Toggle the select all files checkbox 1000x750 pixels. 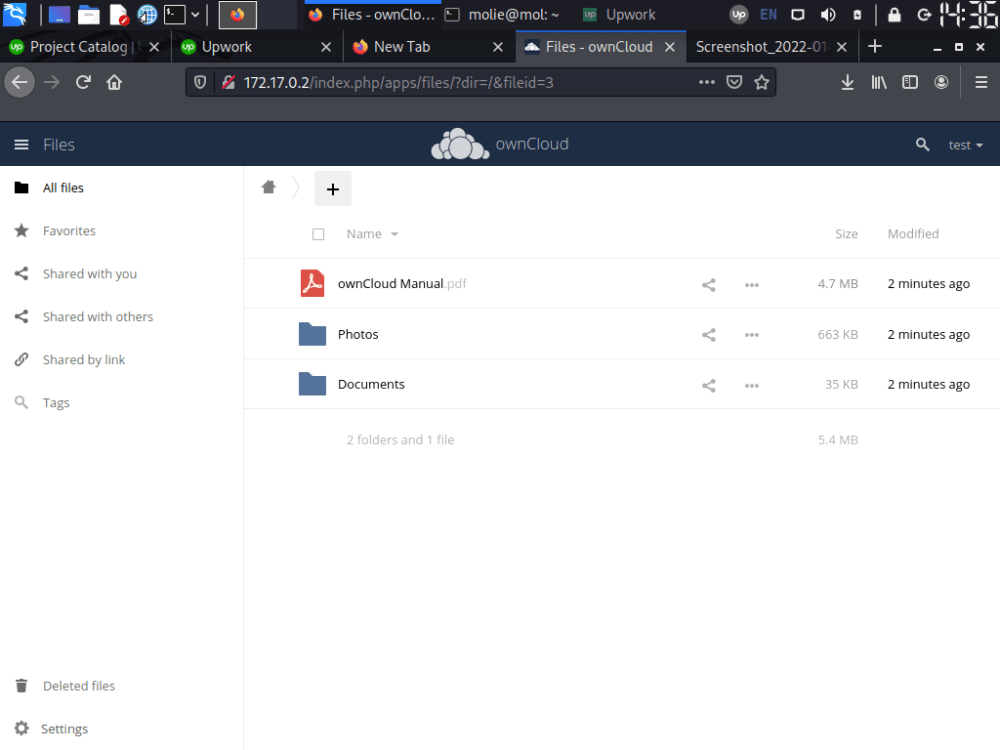318,234
